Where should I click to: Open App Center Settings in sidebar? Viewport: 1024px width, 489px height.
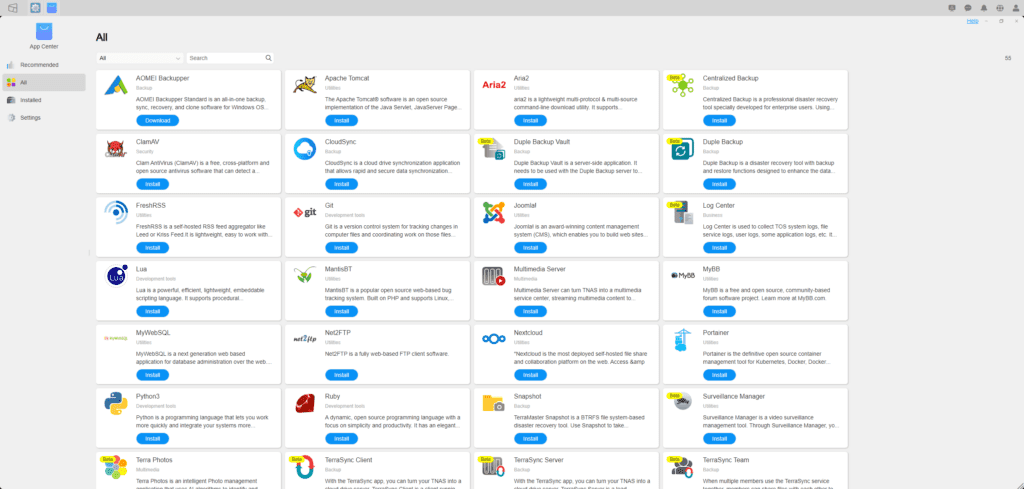[30, 117]
